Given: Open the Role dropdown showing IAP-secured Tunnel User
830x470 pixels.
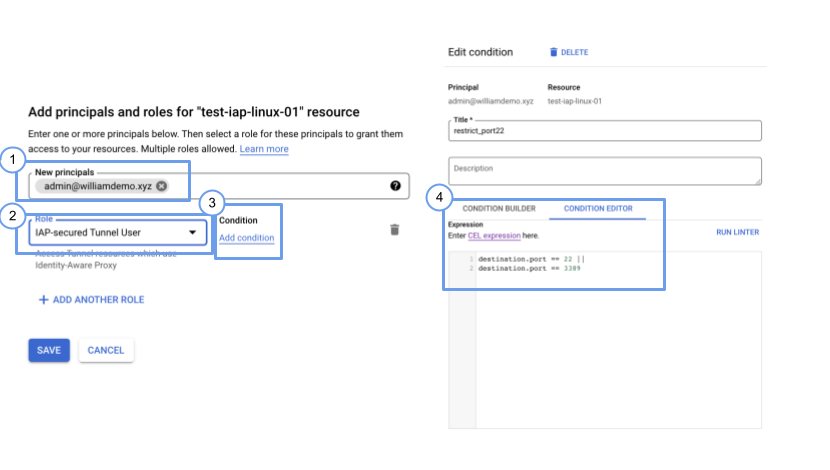Looking at the screenshot, I should click(118, 232).
